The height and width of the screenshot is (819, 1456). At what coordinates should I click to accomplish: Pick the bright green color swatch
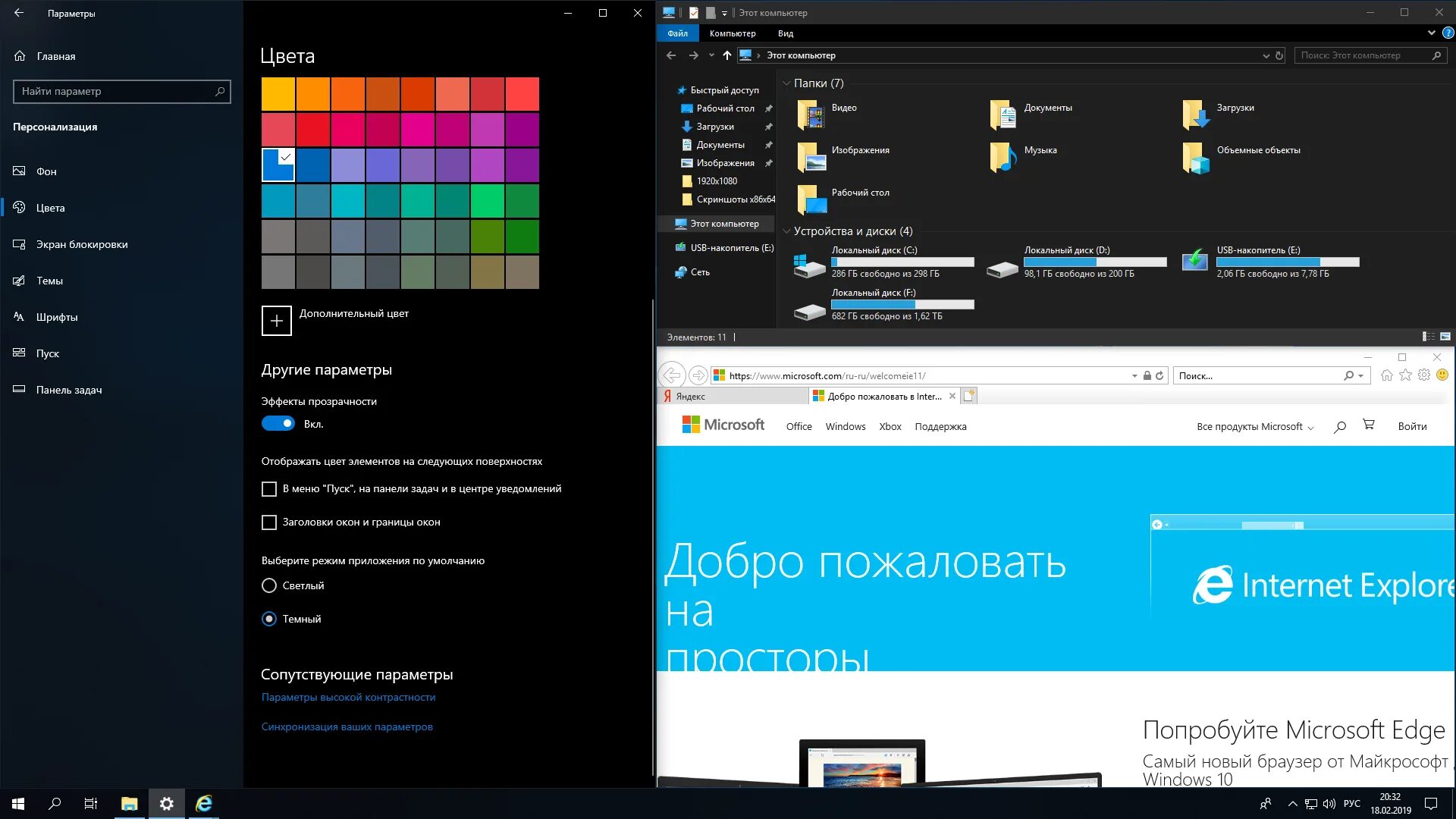pos(487,201)
